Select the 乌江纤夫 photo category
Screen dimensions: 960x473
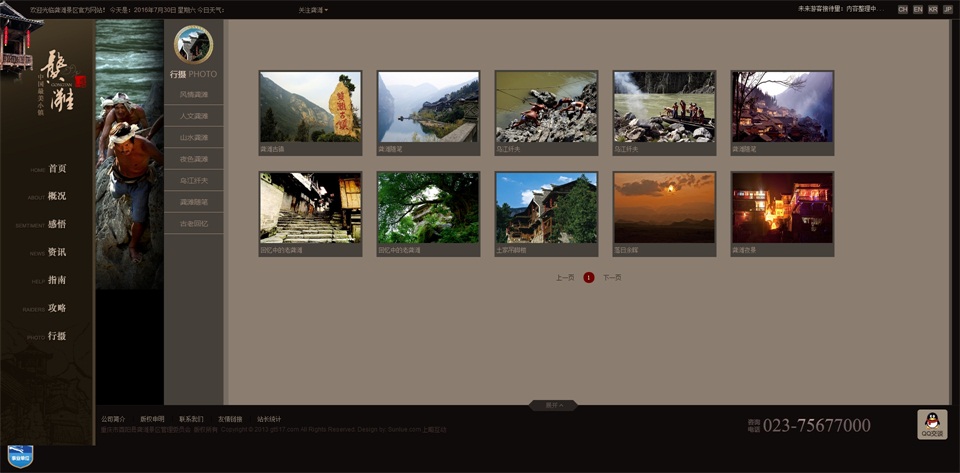[x=194, y=181]
